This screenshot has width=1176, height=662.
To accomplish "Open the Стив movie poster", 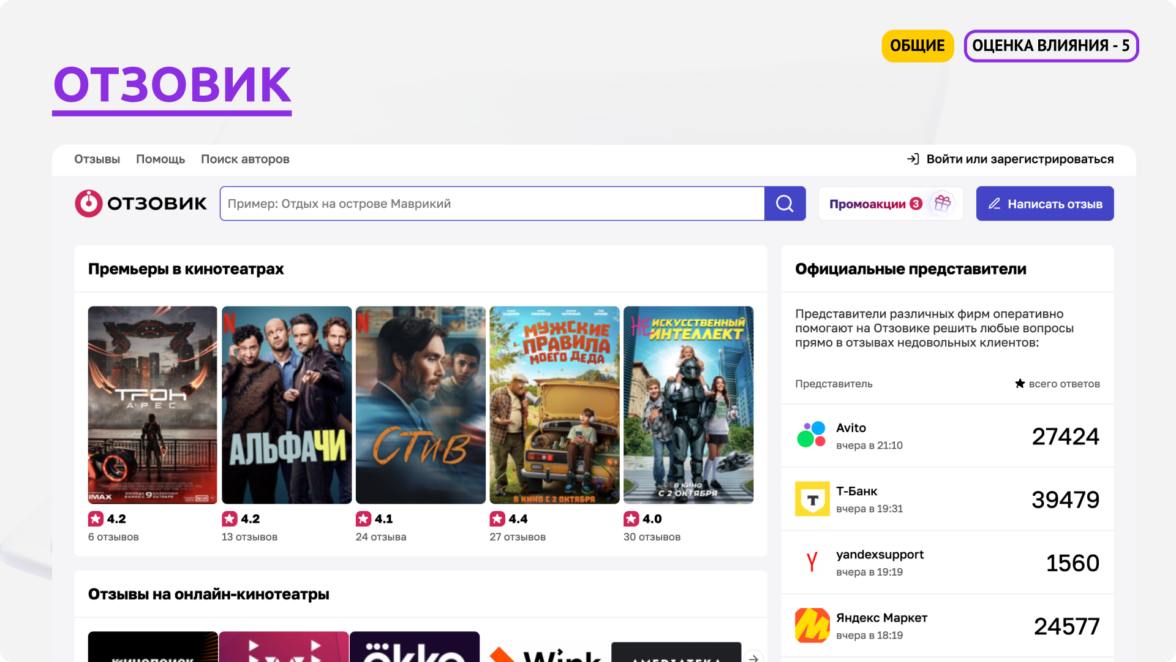I will [420, 404].
